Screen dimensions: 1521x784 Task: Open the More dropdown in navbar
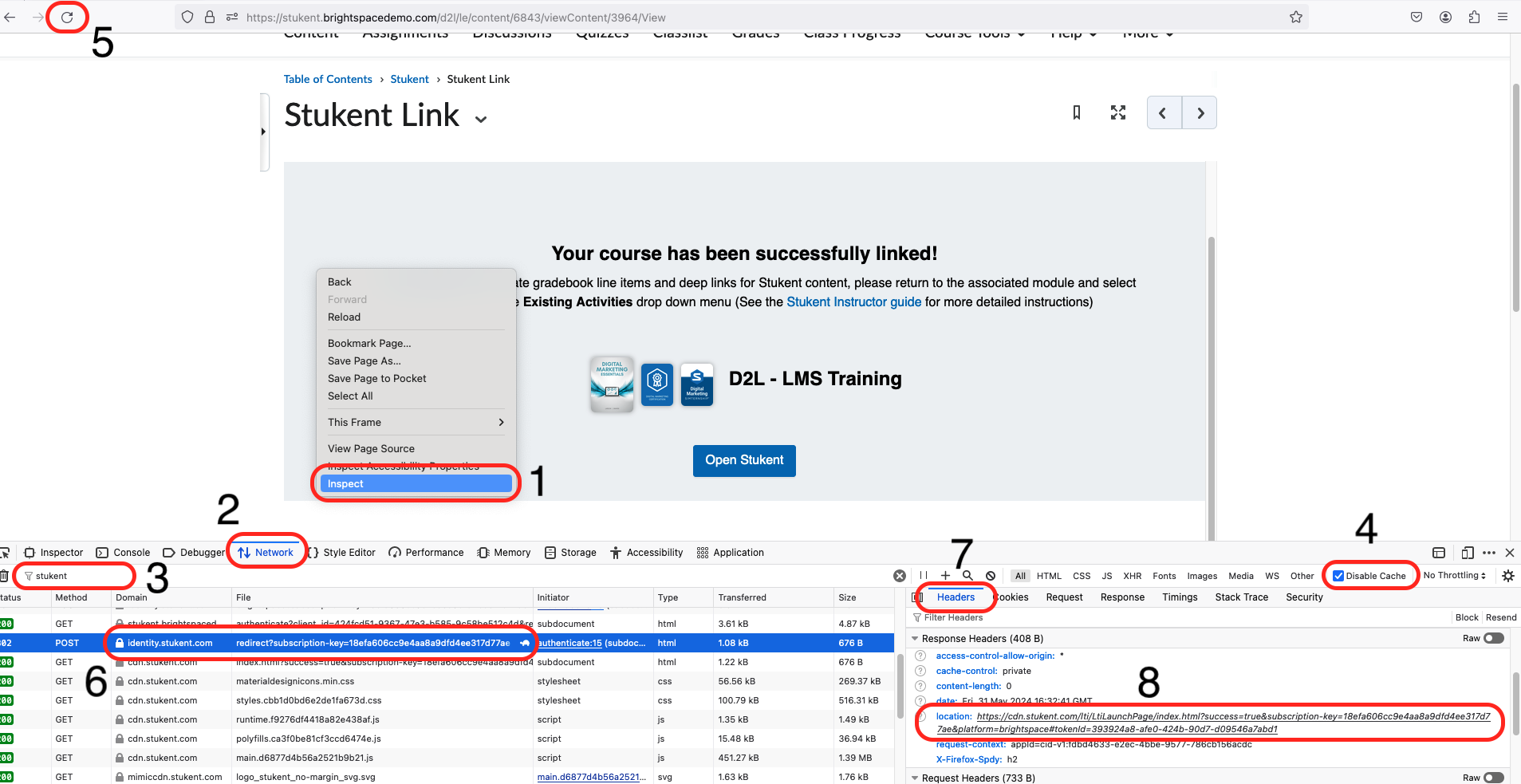tap(1148, 33)
